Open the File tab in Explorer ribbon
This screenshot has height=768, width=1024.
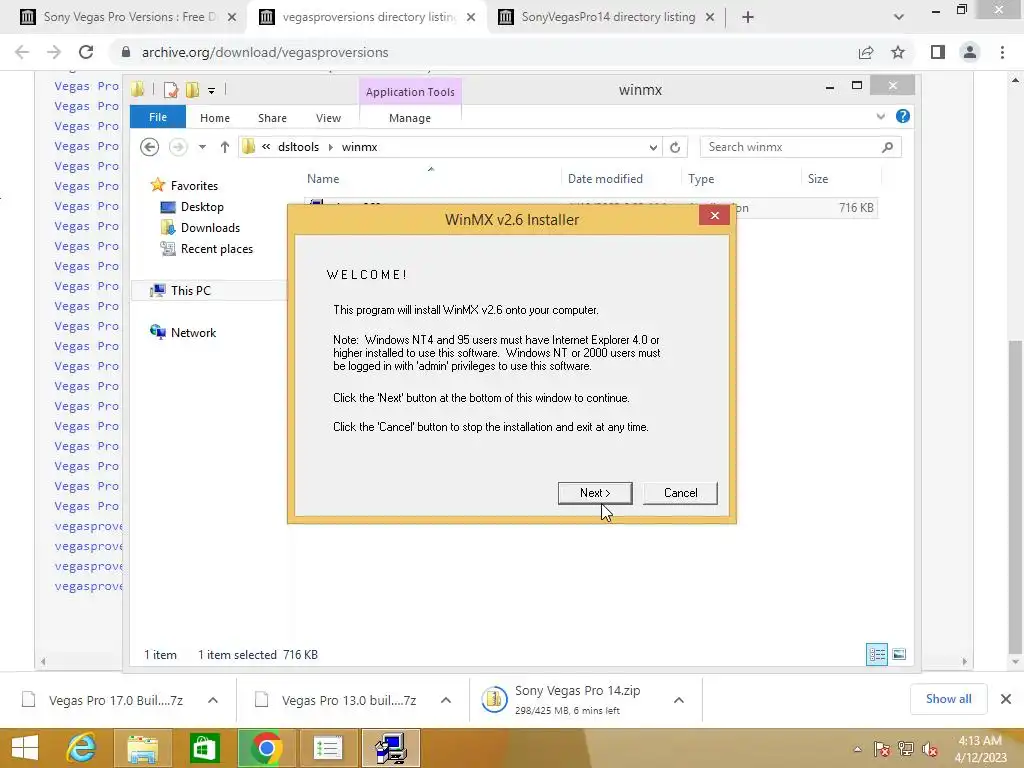[x=157, y=118]
